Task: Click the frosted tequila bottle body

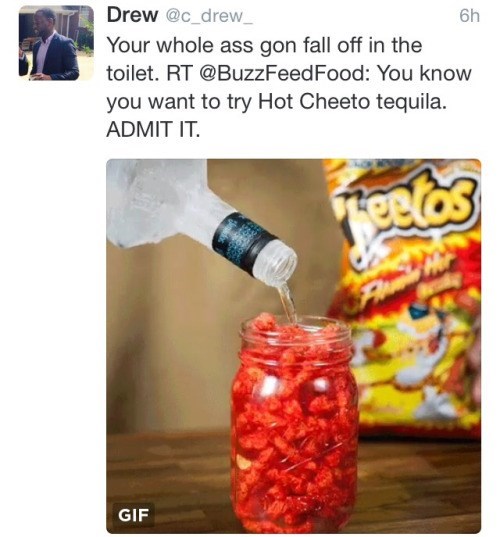Action: click(161, 202)
